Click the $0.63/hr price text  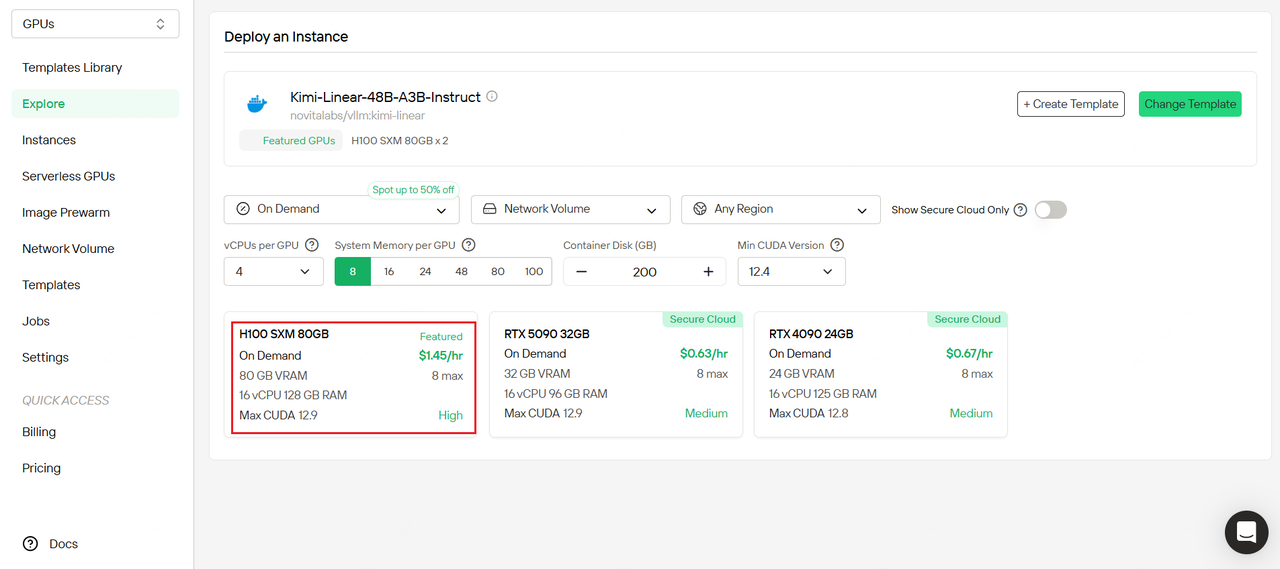(704, 354)
